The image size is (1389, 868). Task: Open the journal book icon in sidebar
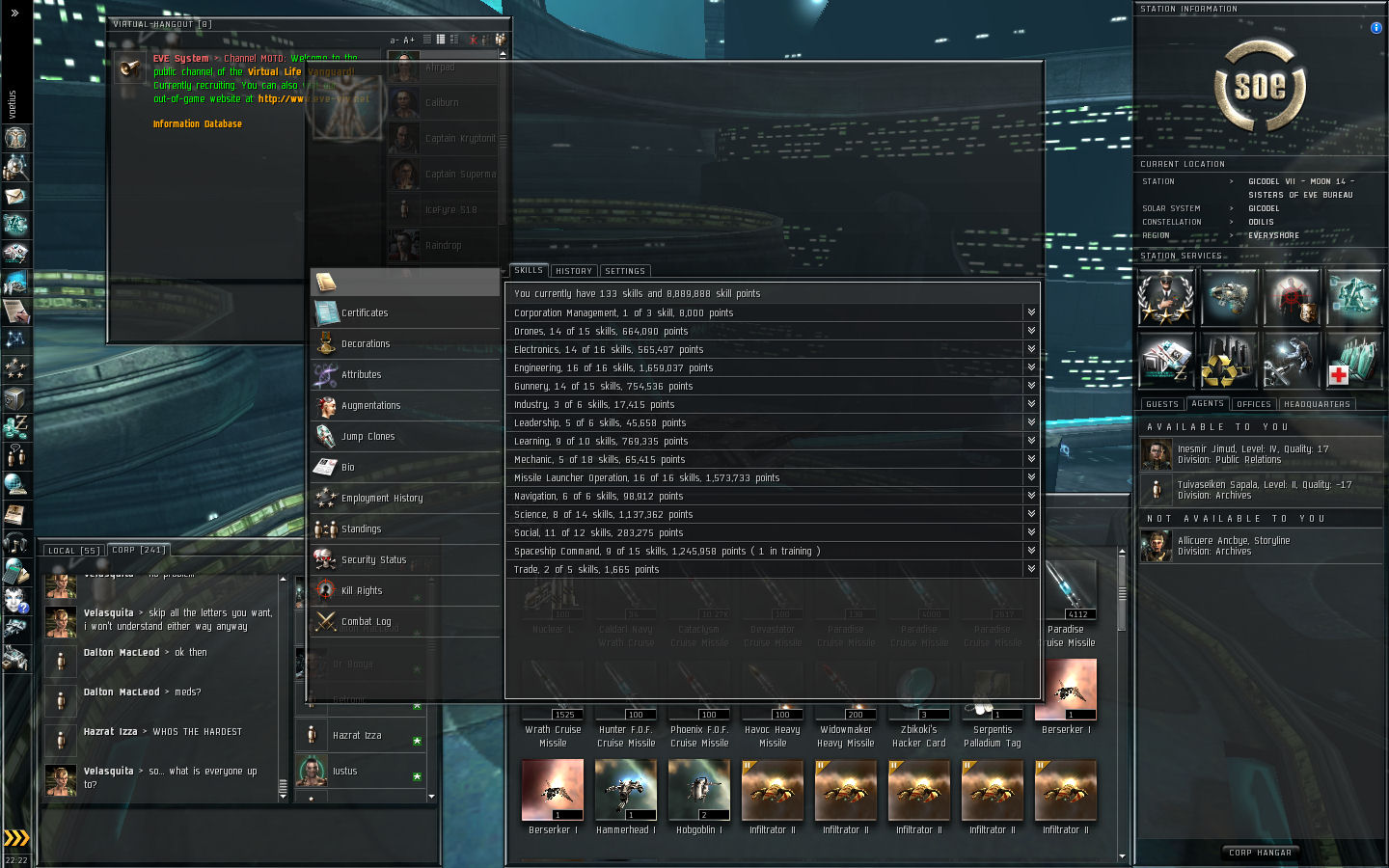pos(15,513)
